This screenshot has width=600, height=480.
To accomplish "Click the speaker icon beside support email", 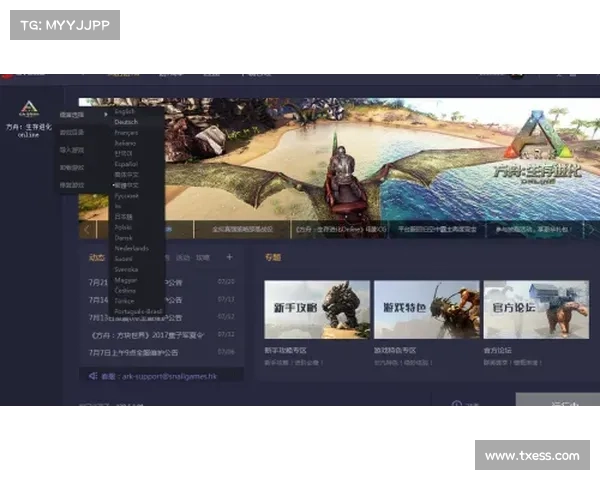I will [x=93, y=376].
